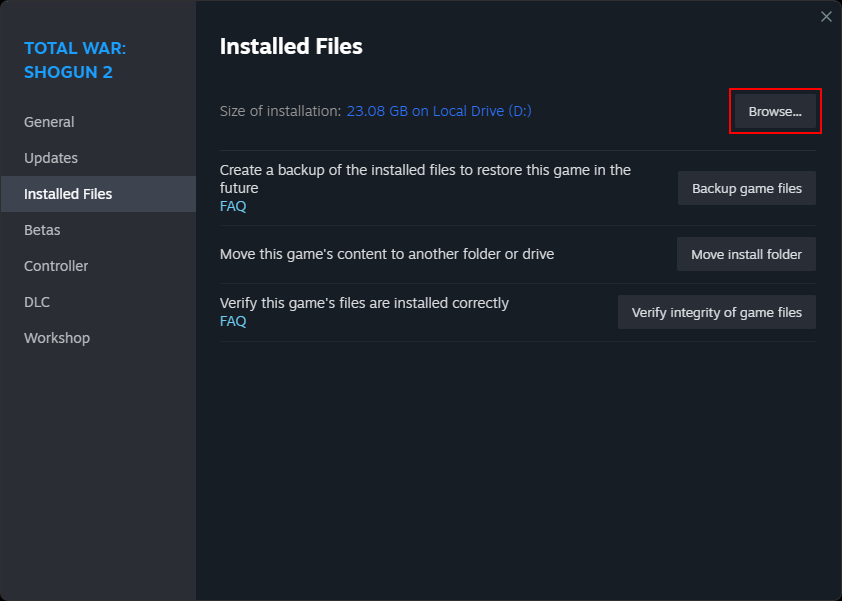This screenshot has width=842, height=601.
Task: Click the 23.08 GB on Local Drive link
Action: [x=439, y=111]
